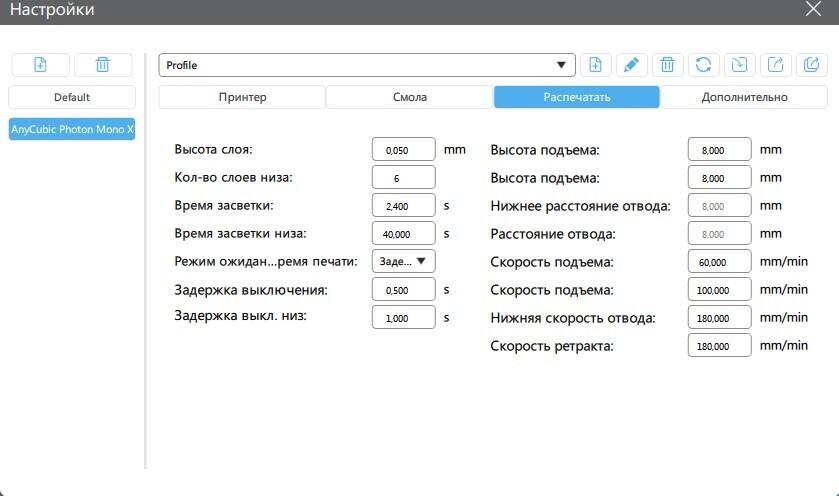Click the Скорость ретракта label

click(552, 346)
